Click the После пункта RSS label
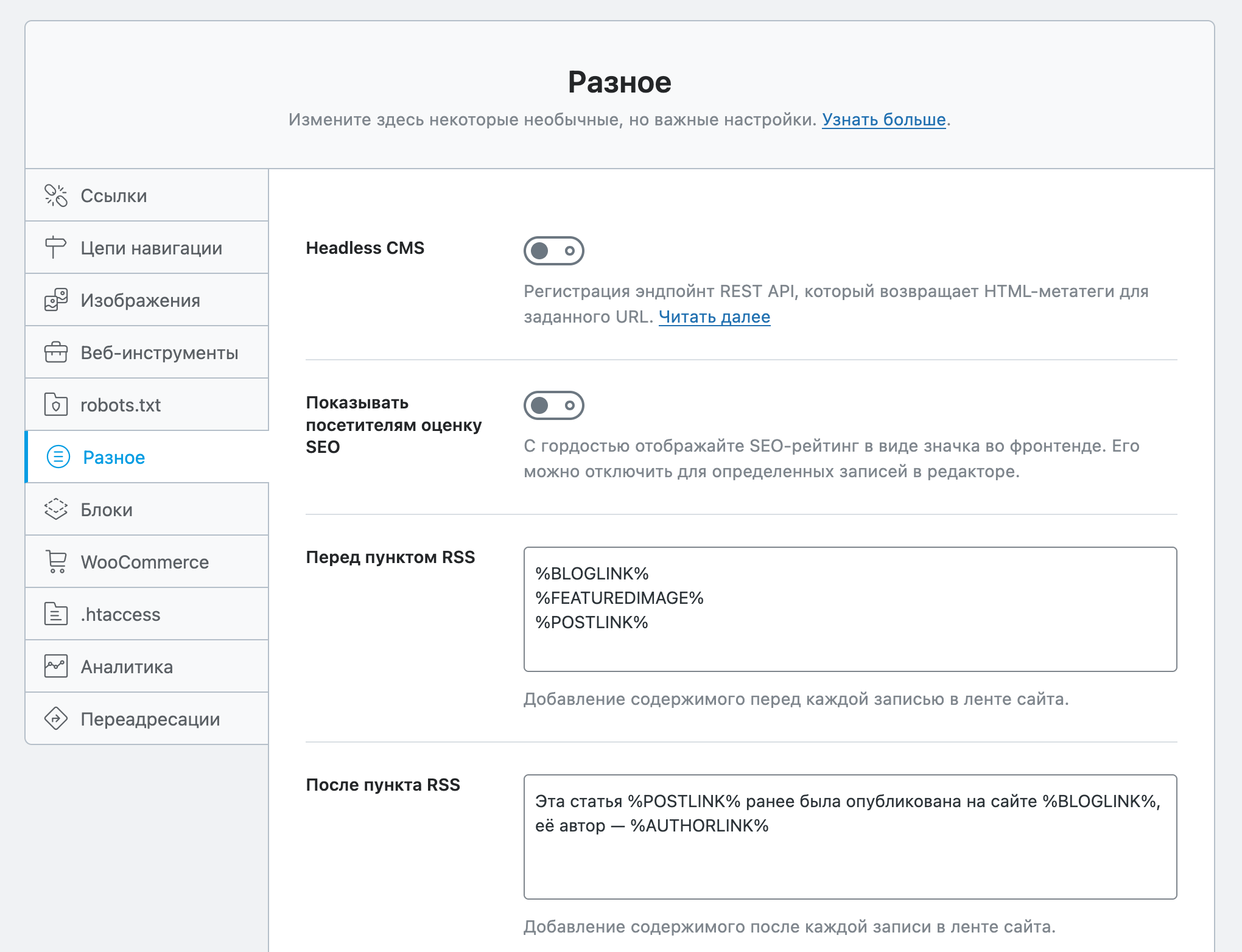This screenshot has height=952, width=1242. click(383, 785)
